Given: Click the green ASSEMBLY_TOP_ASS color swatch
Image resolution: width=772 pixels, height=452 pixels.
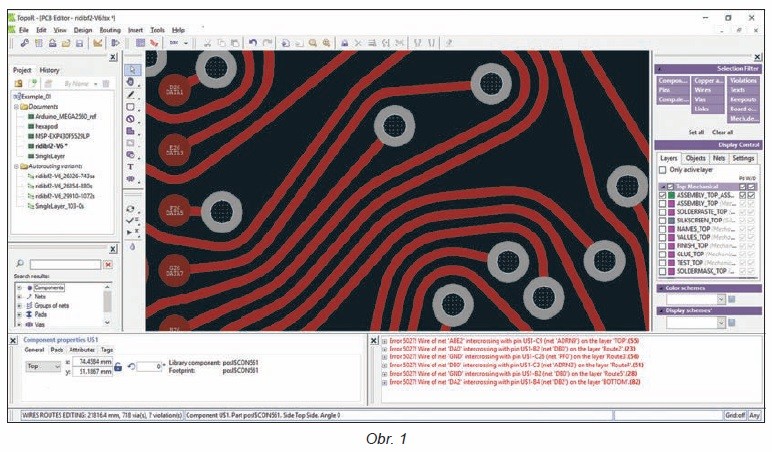Looking at the screenshot, I should (671, 195).
